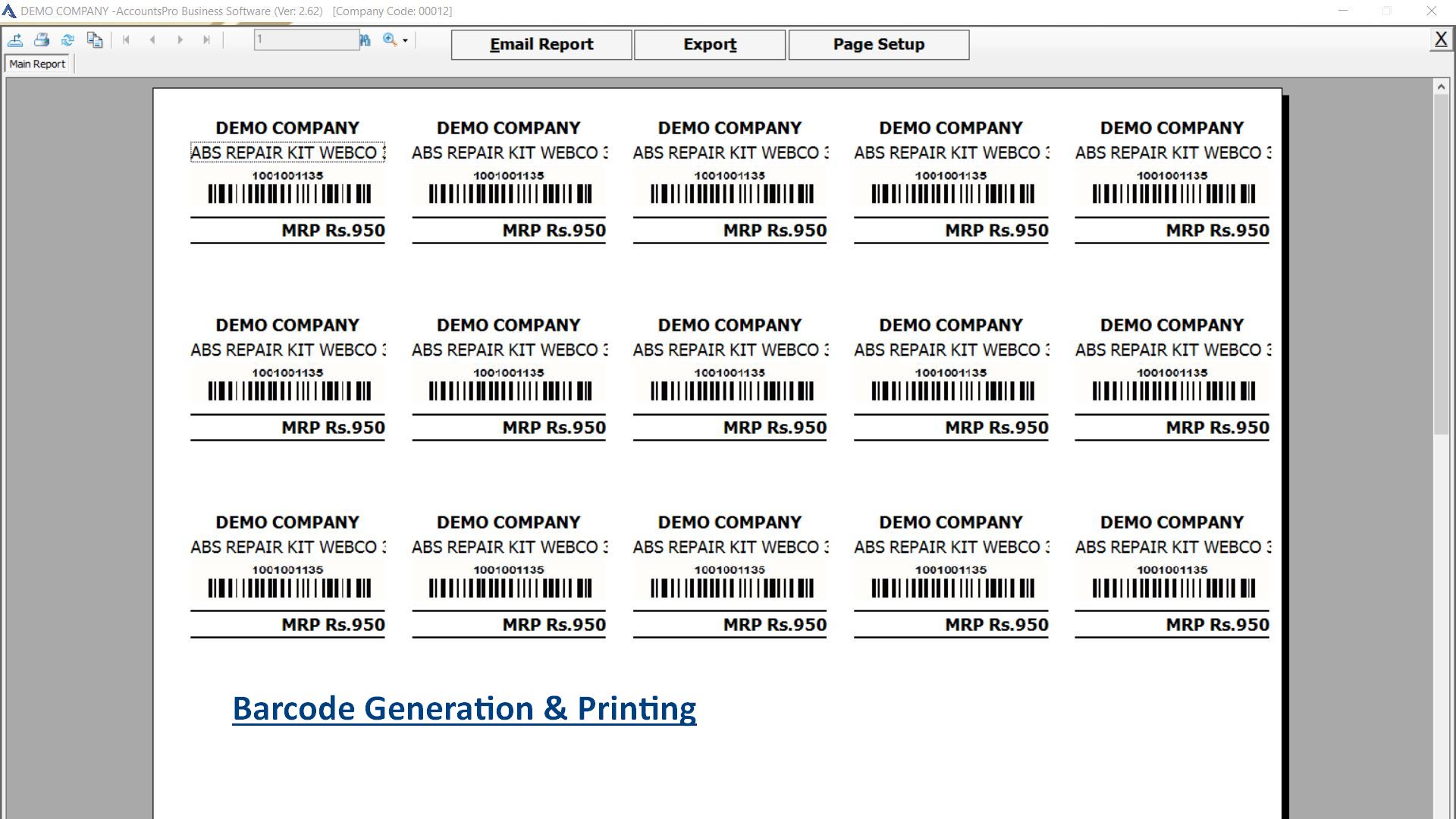
Task: Go to next page arrow
Action: 180,40
